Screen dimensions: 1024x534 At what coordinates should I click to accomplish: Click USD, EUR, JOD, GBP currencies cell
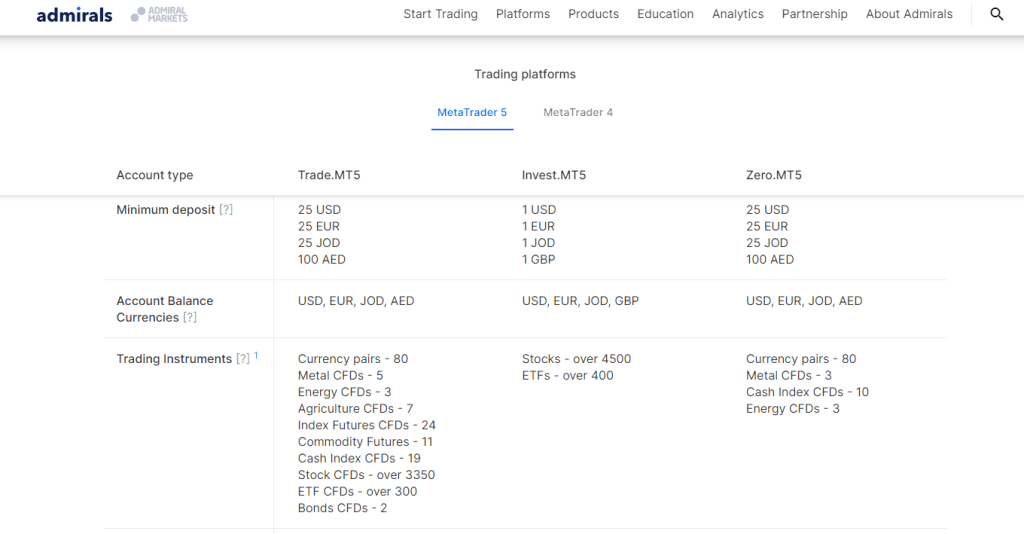click(581, 301)
